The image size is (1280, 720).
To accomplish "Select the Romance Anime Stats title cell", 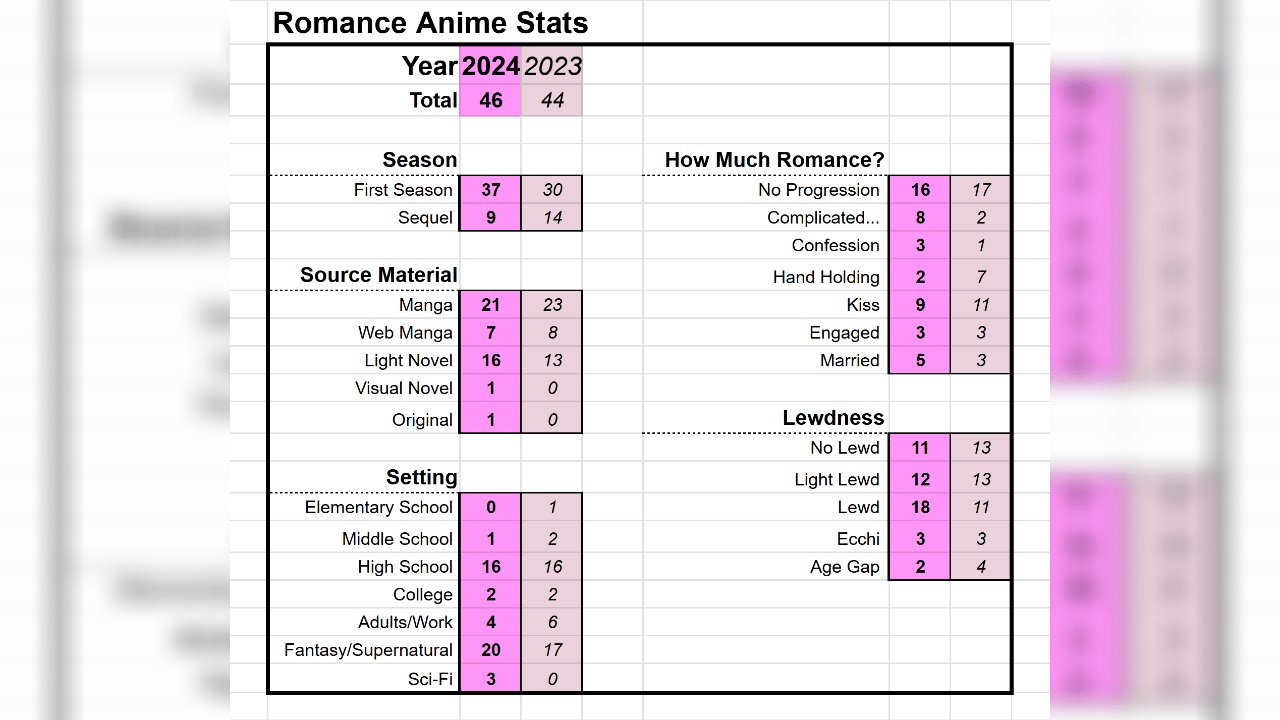I will click(x=431, y=23).
